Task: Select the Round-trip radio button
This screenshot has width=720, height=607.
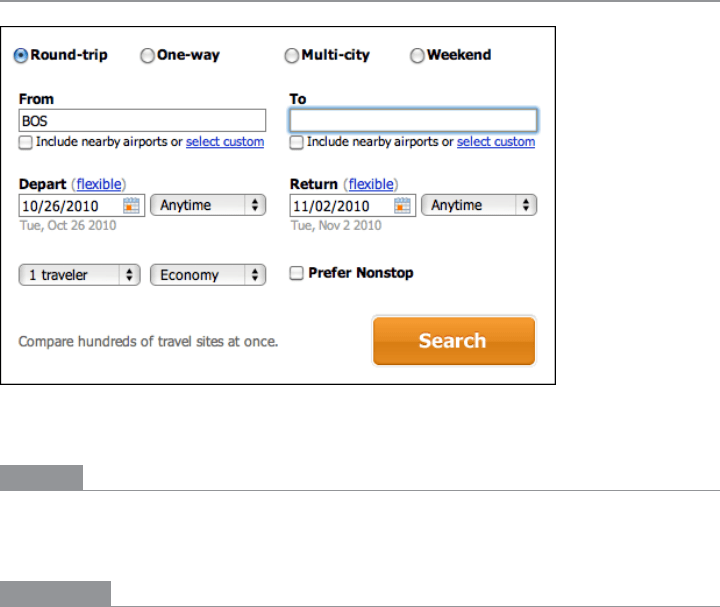Action: click(x=21, y=56)
